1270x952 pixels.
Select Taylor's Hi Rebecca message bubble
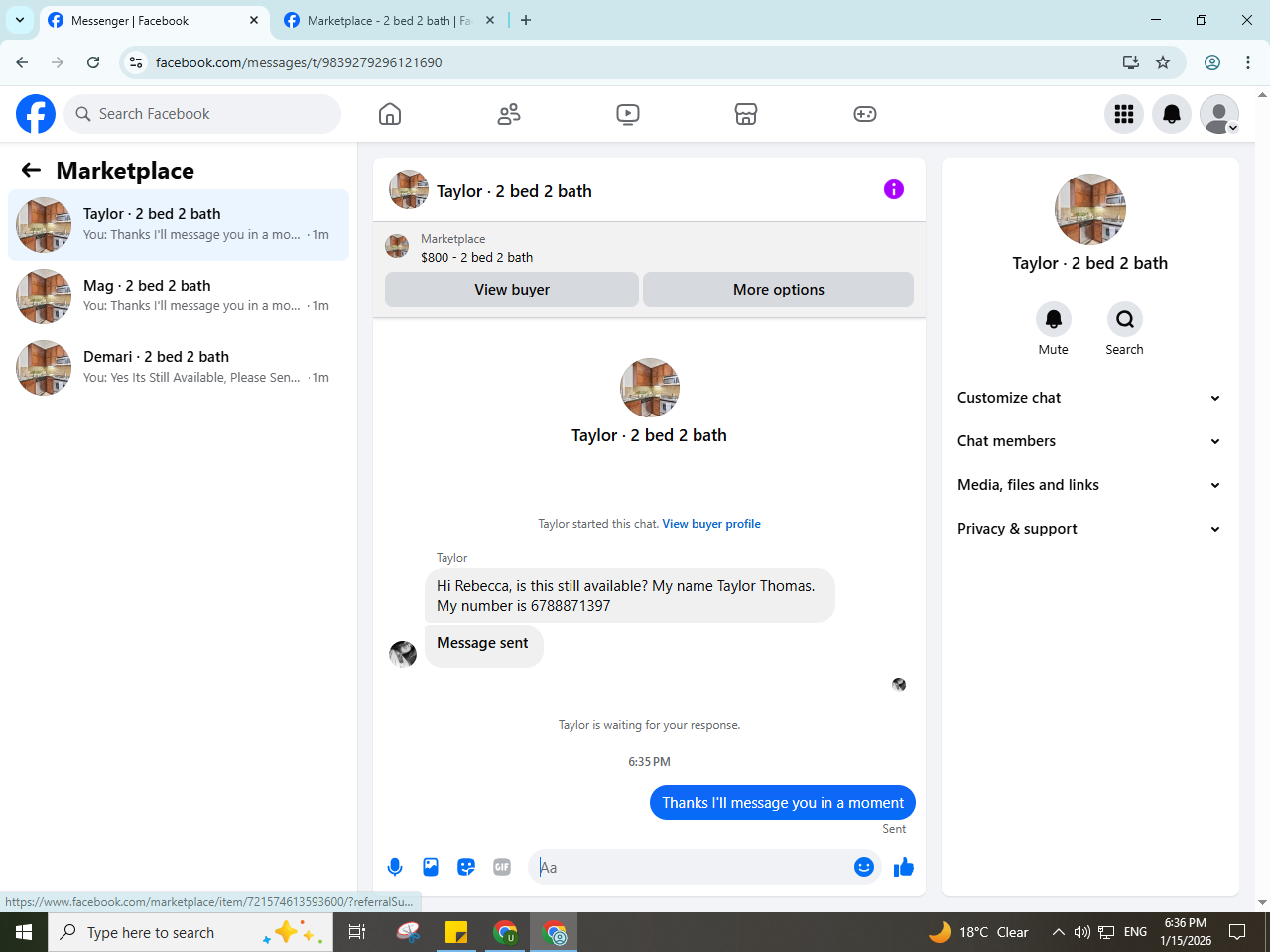(x=630, y=596)
